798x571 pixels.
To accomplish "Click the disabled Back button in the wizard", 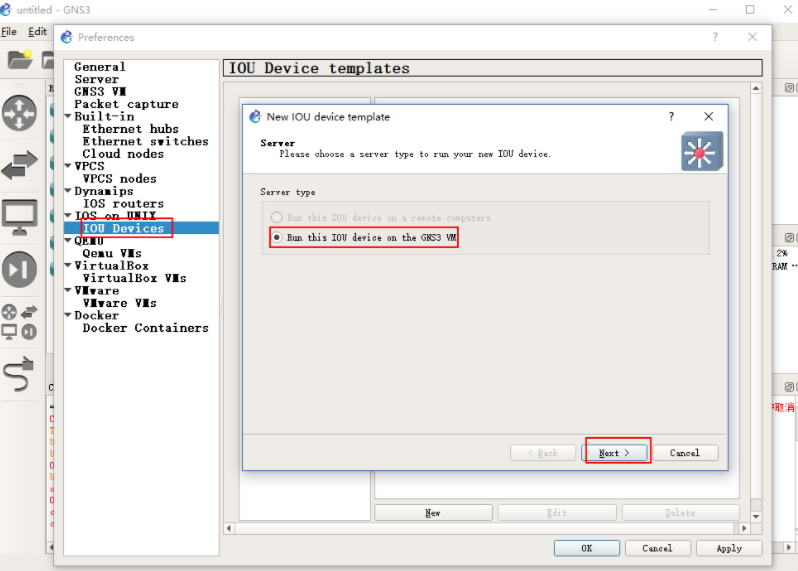I will pos(543,453).
